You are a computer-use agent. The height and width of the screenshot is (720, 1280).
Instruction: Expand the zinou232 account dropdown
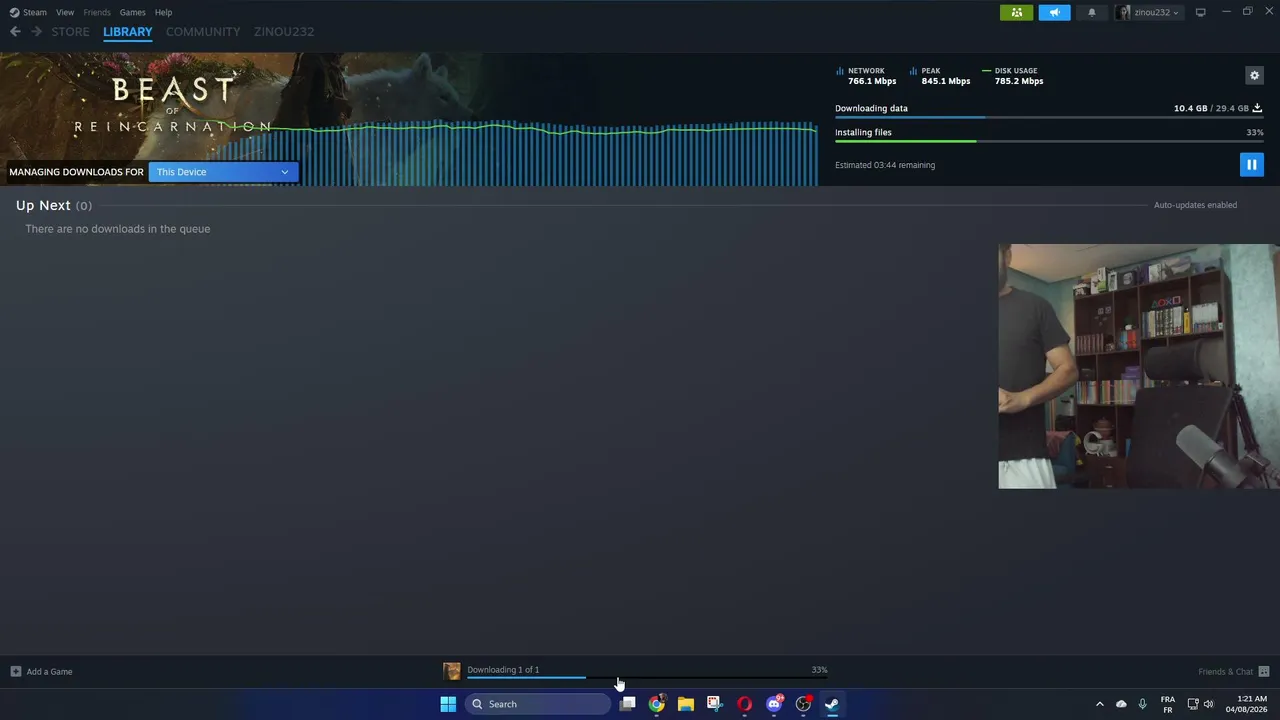coord(1148,12)
